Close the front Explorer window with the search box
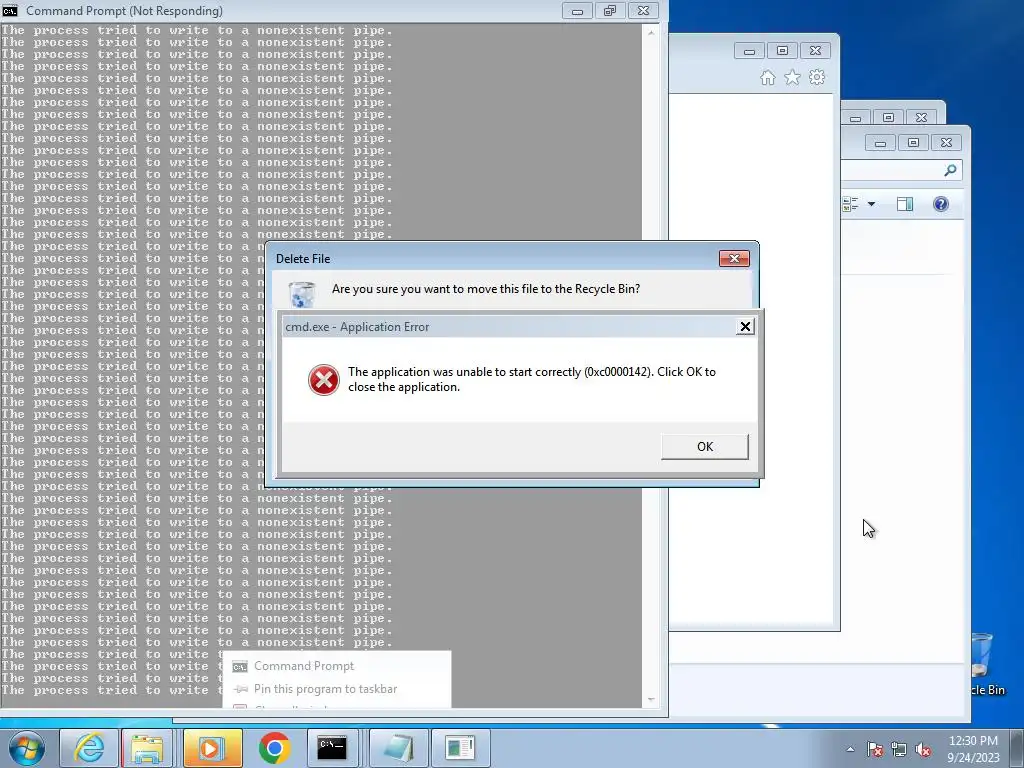Viewport: 1024px width, 768px height. click(946, 143)
